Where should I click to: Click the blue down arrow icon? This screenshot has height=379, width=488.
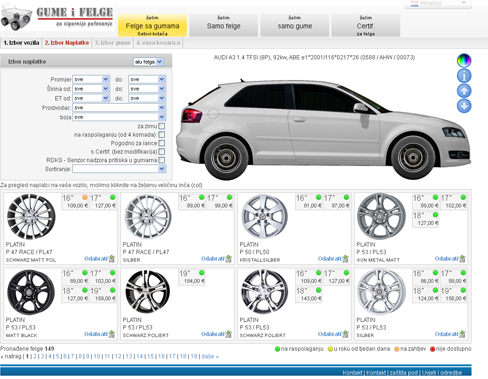464,106
